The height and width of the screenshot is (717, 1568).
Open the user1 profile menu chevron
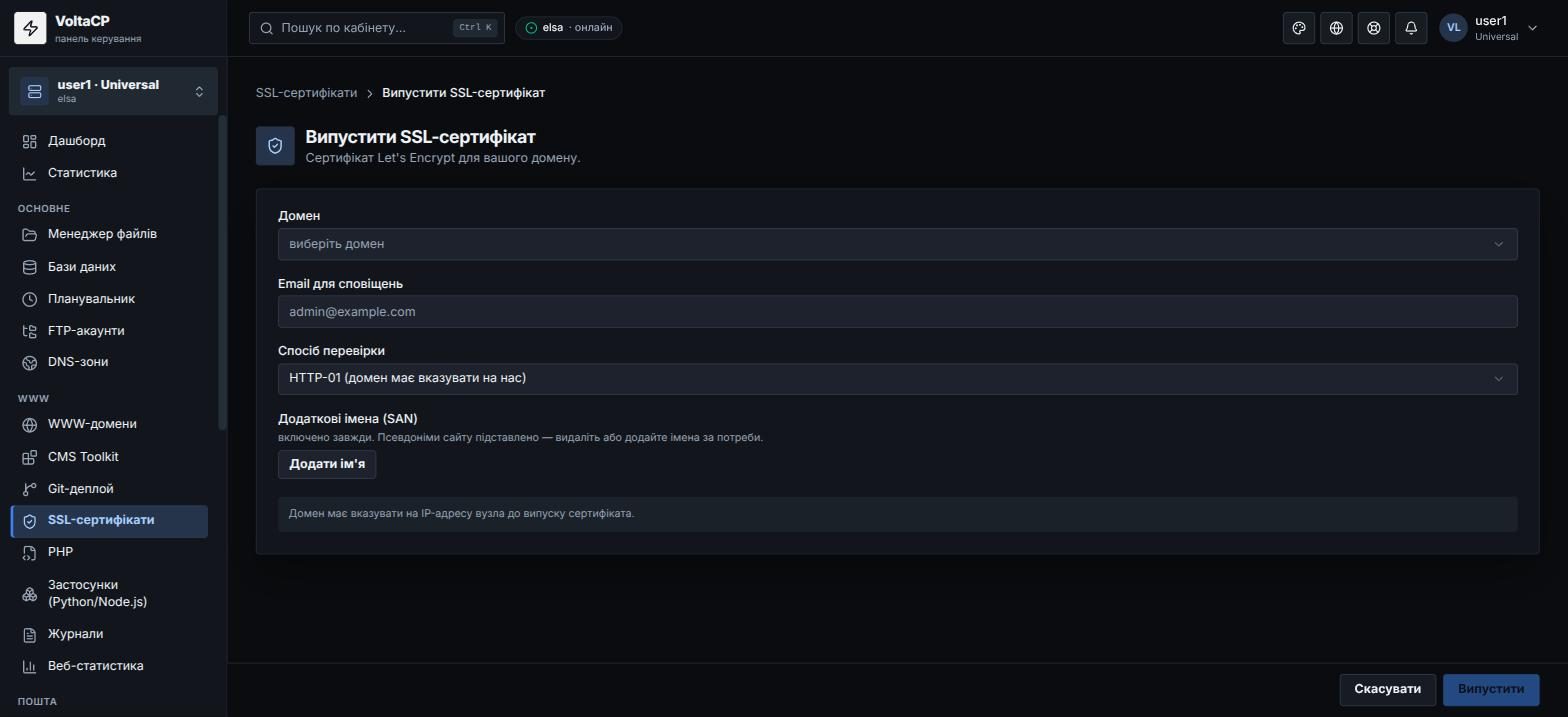pos(1532,28)
